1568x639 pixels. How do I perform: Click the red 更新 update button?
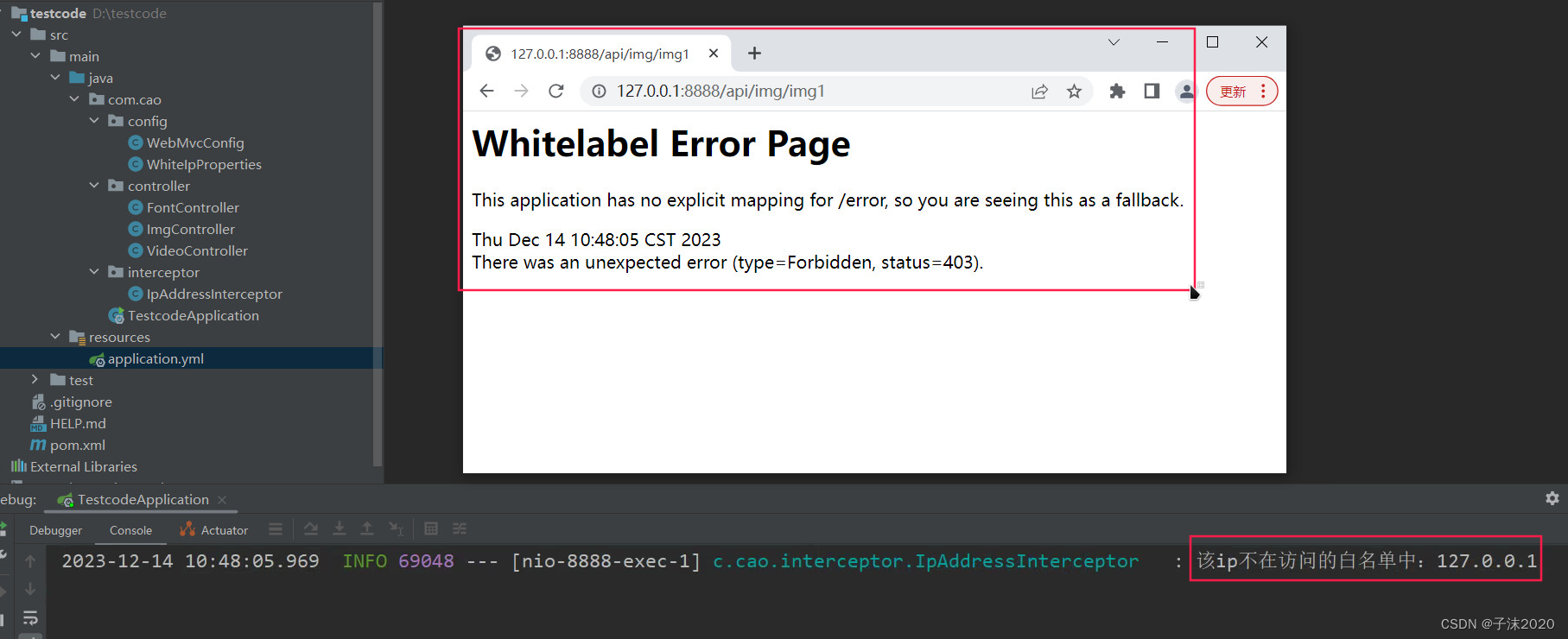coord(1241,92)
